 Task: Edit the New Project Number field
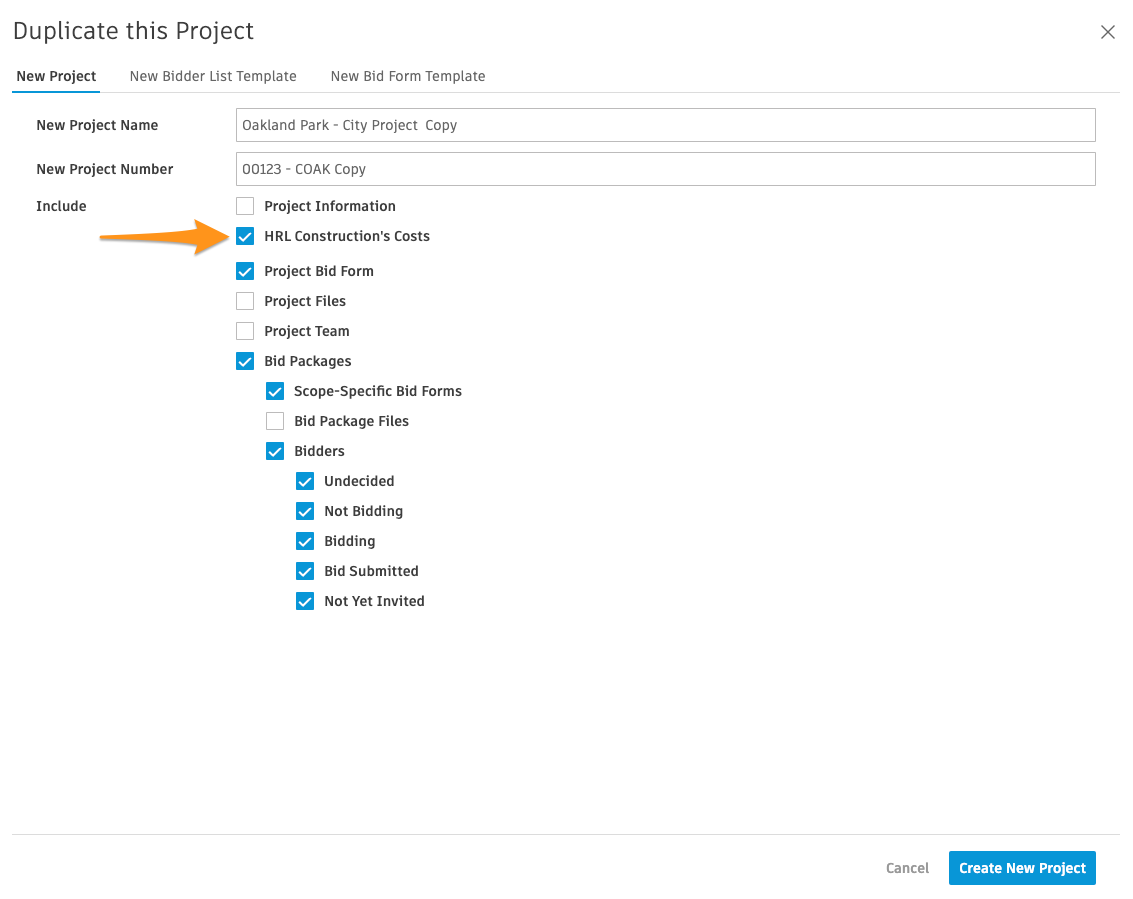coord(665,169)
